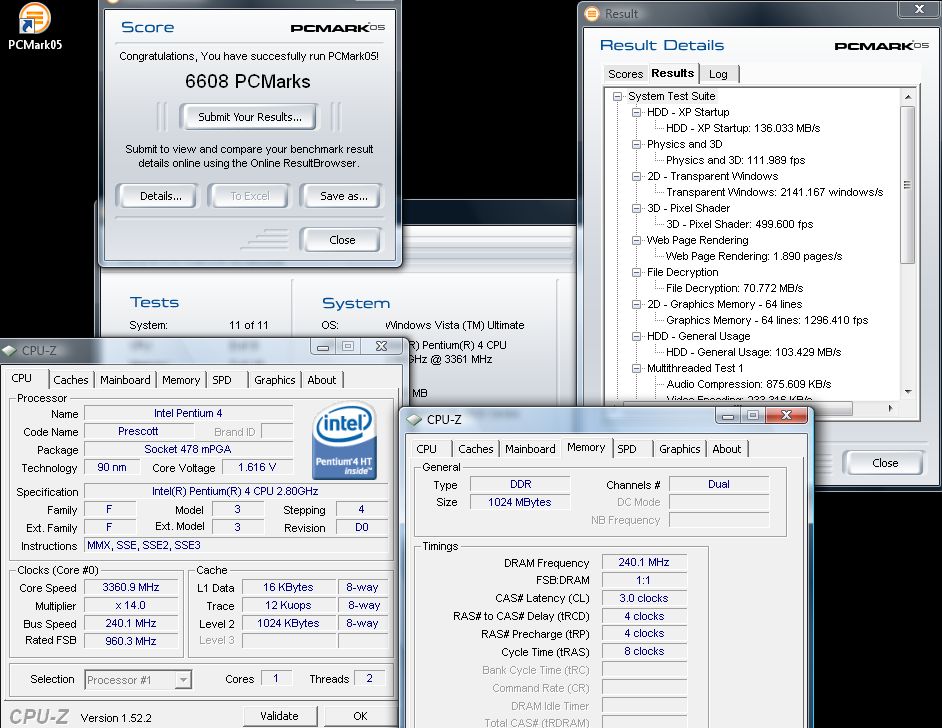The width and height of the screenshot is (942, 728).
Task: Collapse the 2D - Graphics Memory node
Action: coord(636,305)
